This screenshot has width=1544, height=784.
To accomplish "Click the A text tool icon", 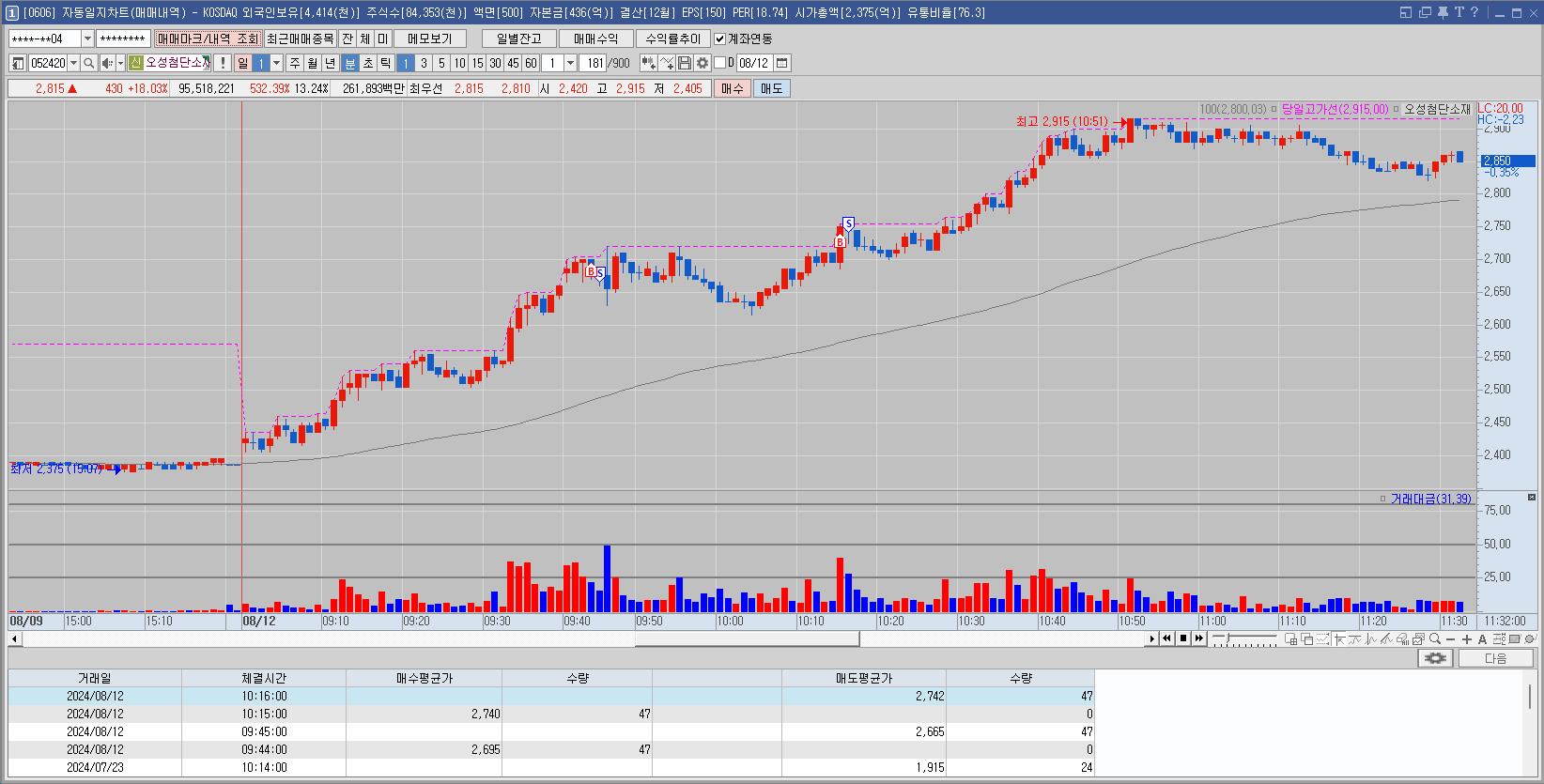I will 1482,639.
